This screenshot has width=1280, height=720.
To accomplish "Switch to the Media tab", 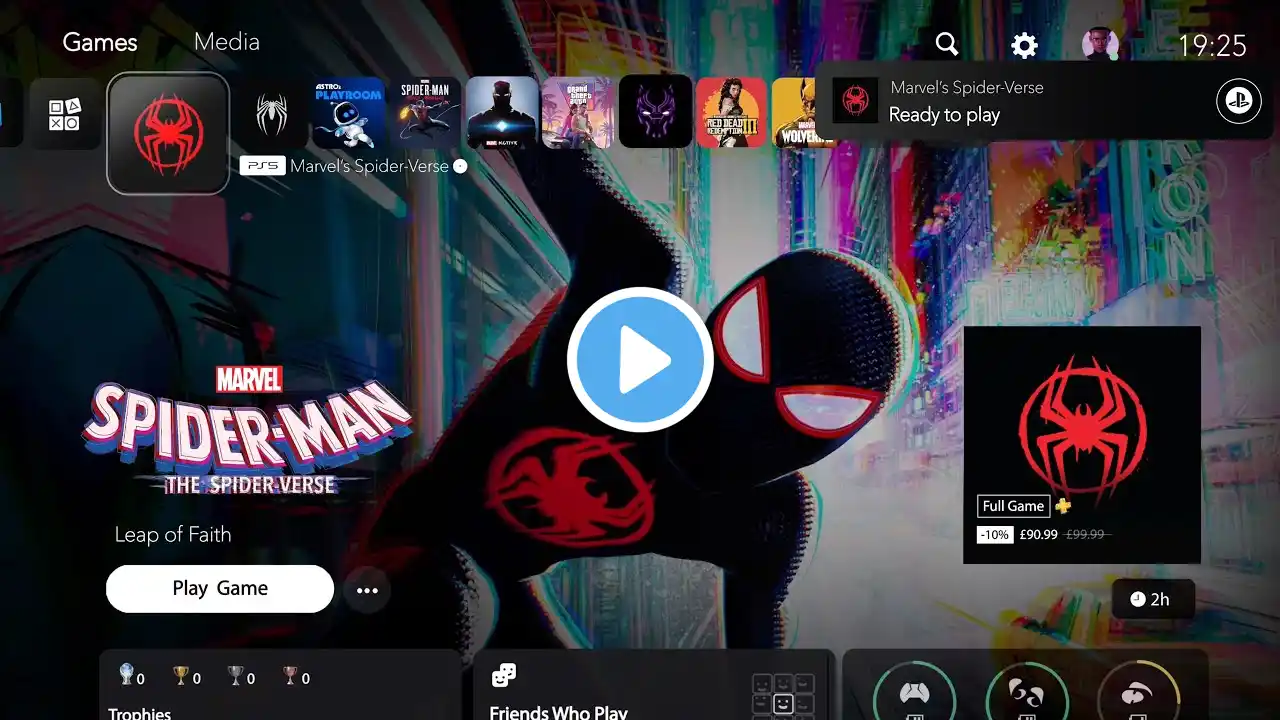I will 227,42.
